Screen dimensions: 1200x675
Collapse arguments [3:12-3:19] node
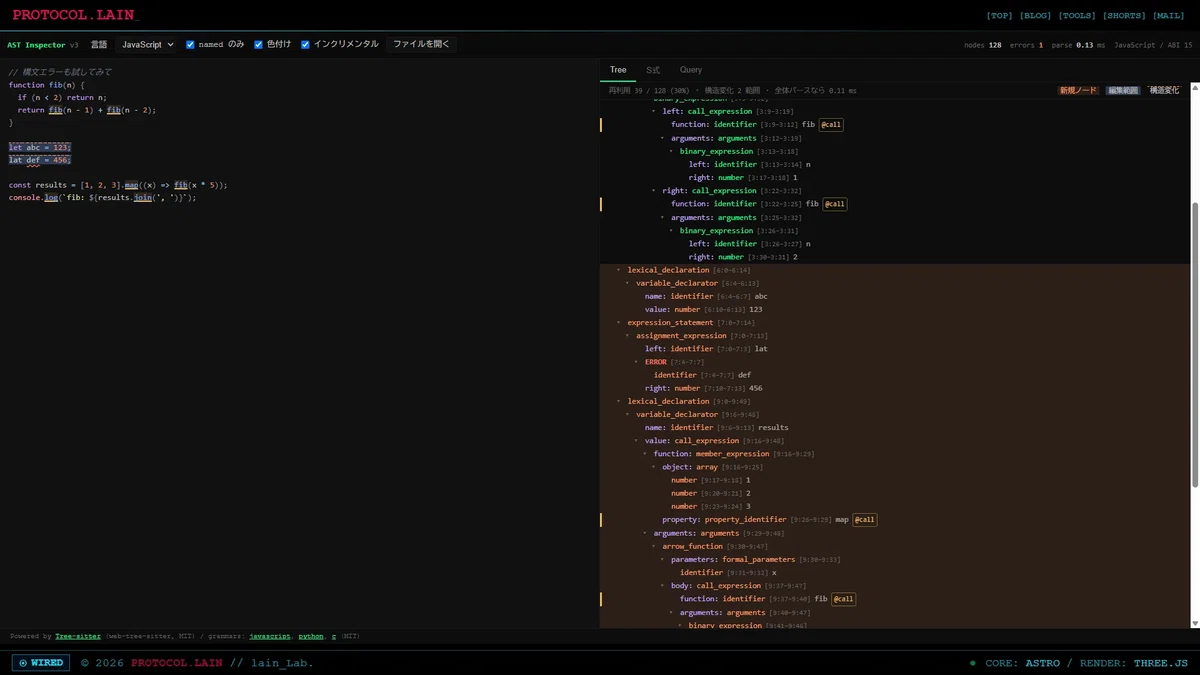point(663,138)
